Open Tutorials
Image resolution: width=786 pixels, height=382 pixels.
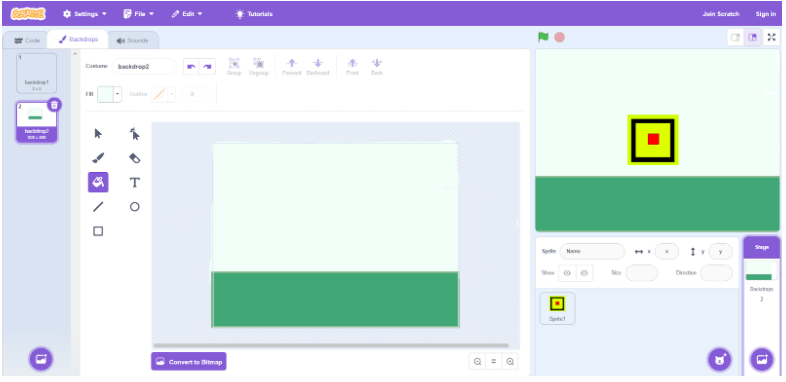point(254,14)
